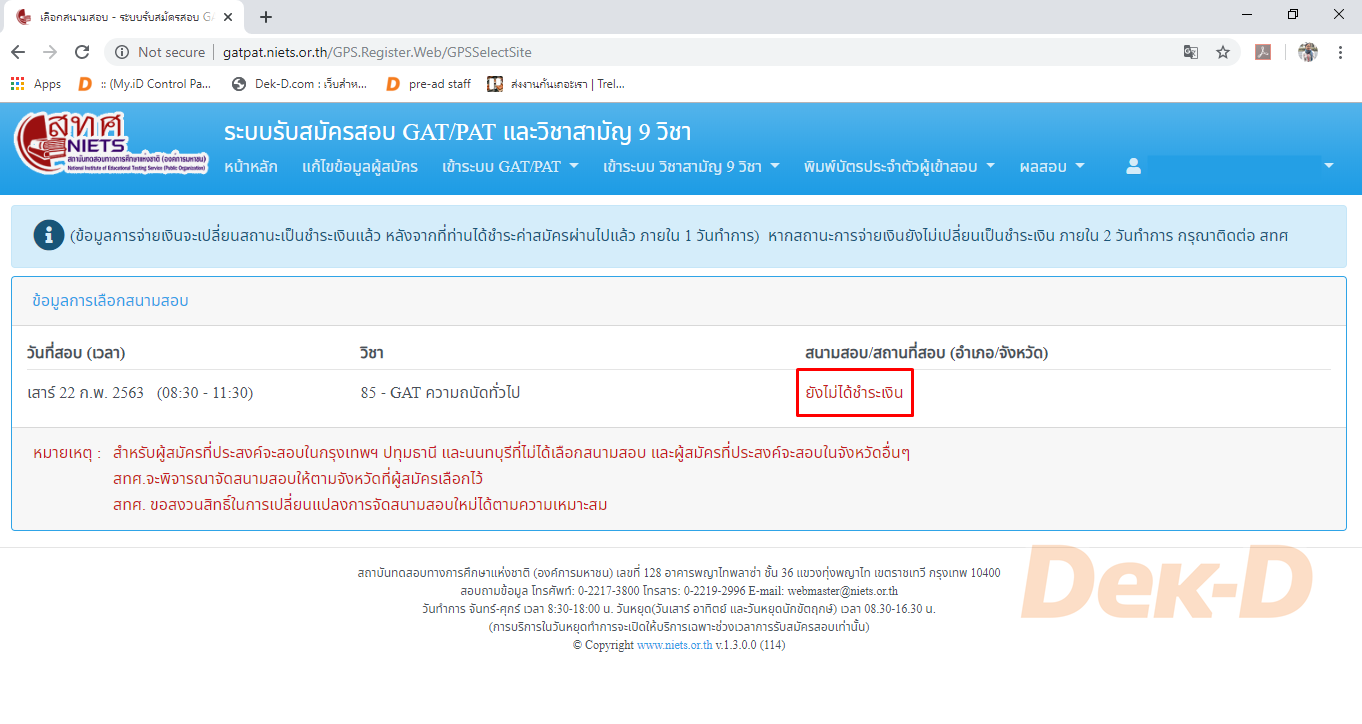Bookmark this page with the star icon

pos(1222,52)
